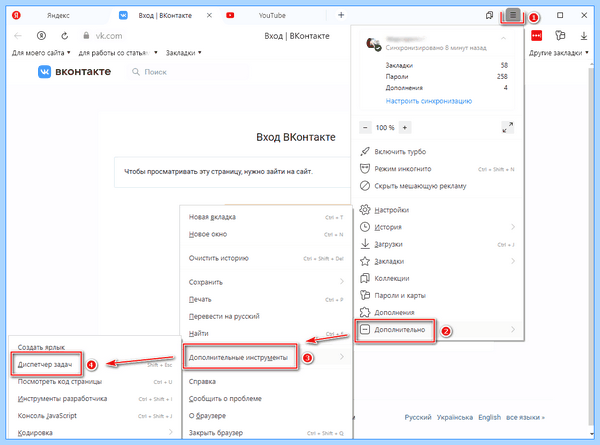Viewport: 600px width, 445px height.
Task: Click the profile avatar in the menu
Action: tap(373, 44)
